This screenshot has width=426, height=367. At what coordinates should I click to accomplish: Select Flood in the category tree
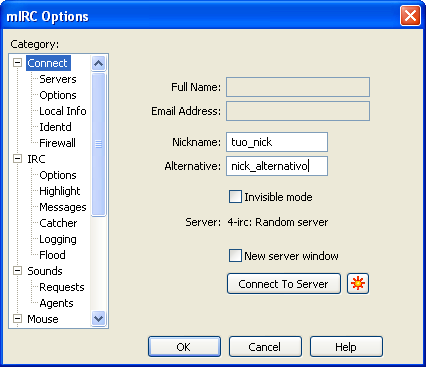tap(52, 255)
